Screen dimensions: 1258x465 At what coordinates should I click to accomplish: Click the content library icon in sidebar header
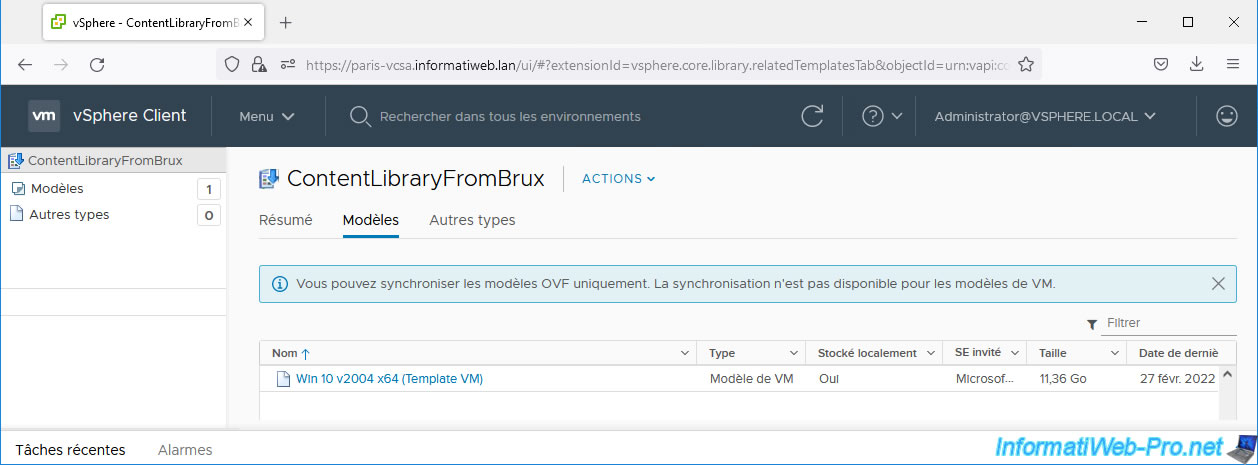pyautogui.click(x=16, y=160)
